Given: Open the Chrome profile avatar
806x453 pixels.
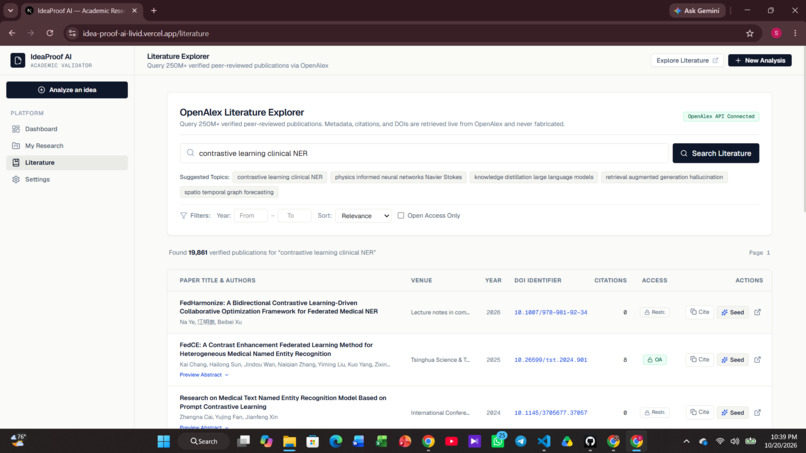Looking at the screenshot, I should coord(776,33).
